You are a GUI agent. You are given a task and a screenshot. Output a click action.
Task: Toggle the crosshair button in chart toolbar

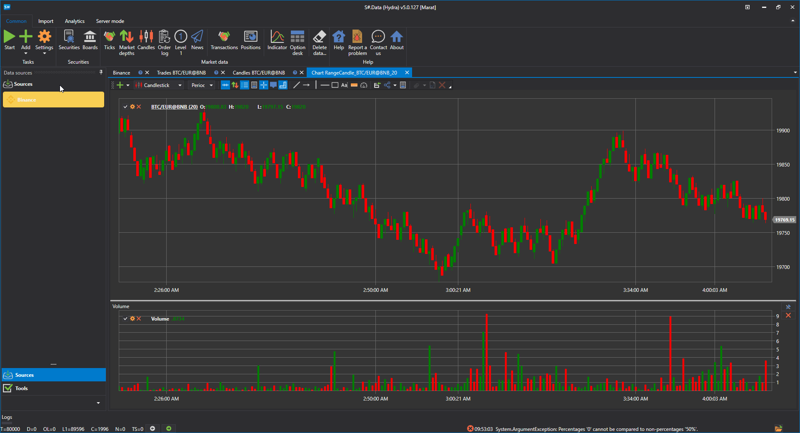point(264,85)
